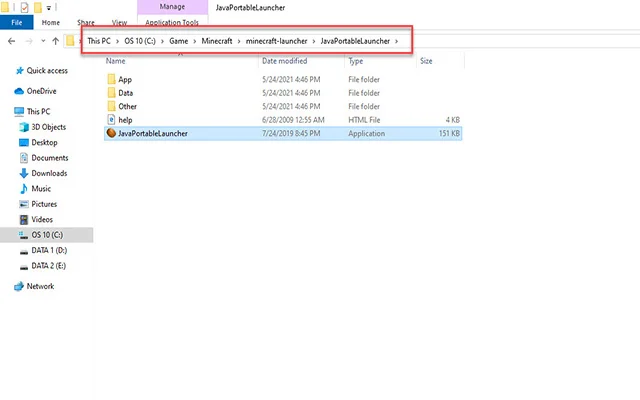Open Videos in sidebar
640x400 pixels.
click(42, 220)
